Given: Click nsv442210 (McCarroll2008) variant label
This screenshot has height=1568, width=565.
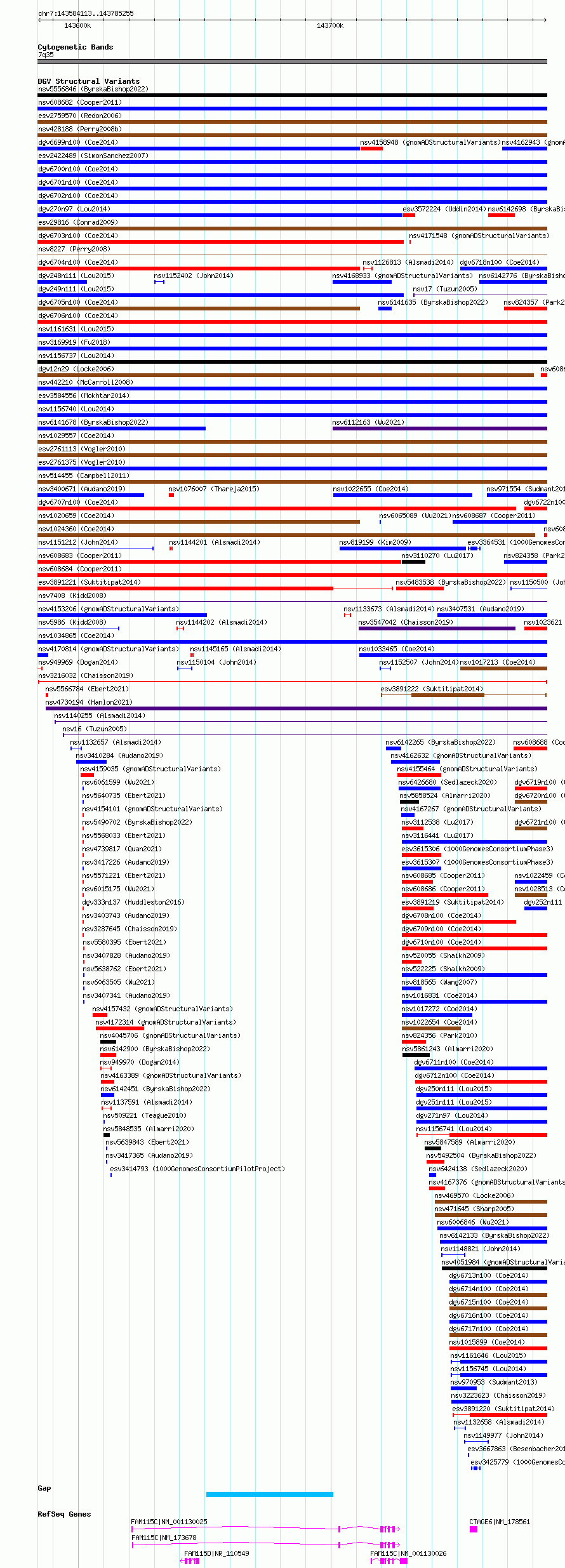Looking at the screenshot, I should pyautogui.click(x=86, y=382).
